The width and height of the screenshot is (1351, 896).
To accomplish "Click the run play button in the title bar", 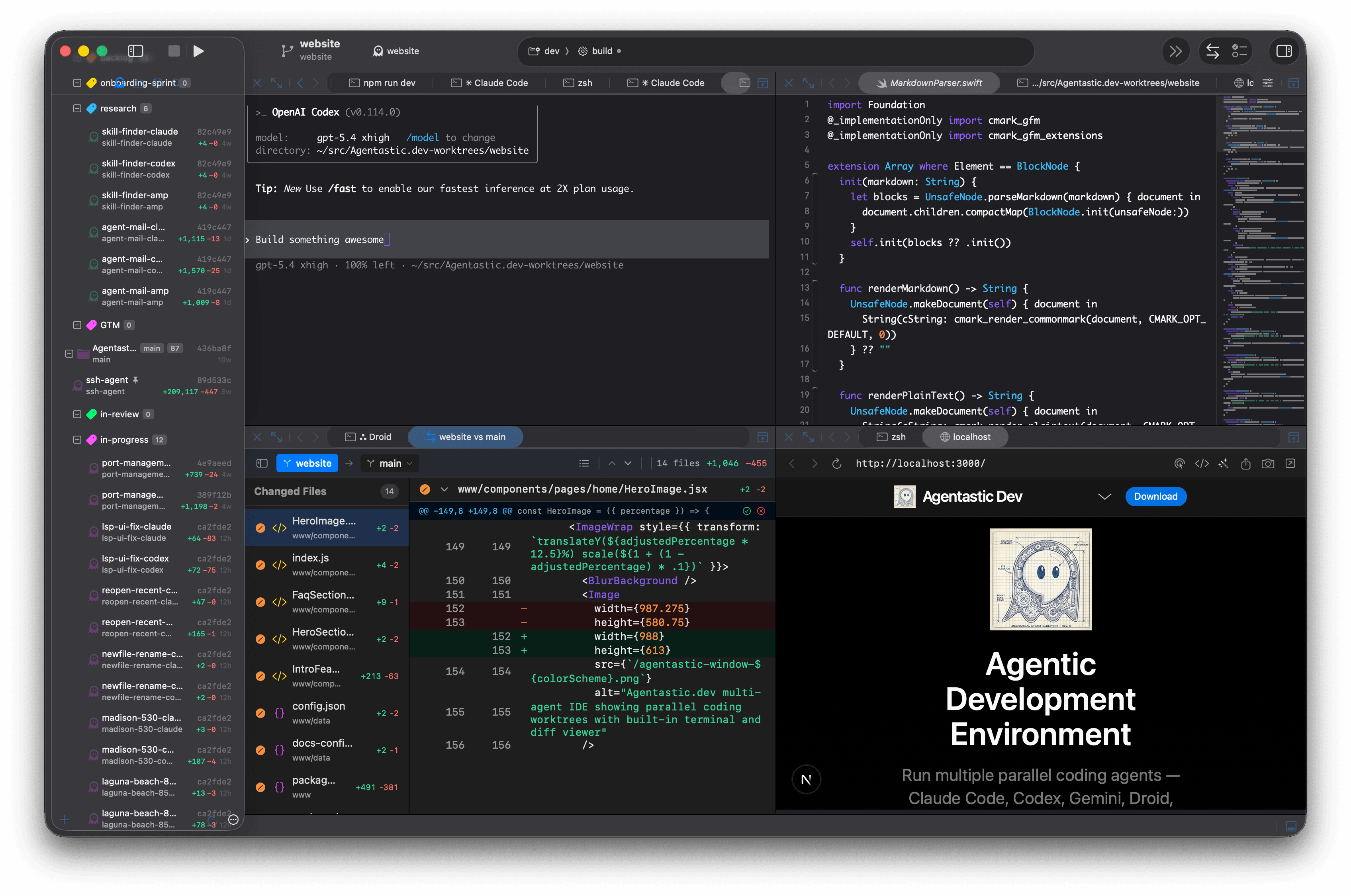I will click(198, 51).
